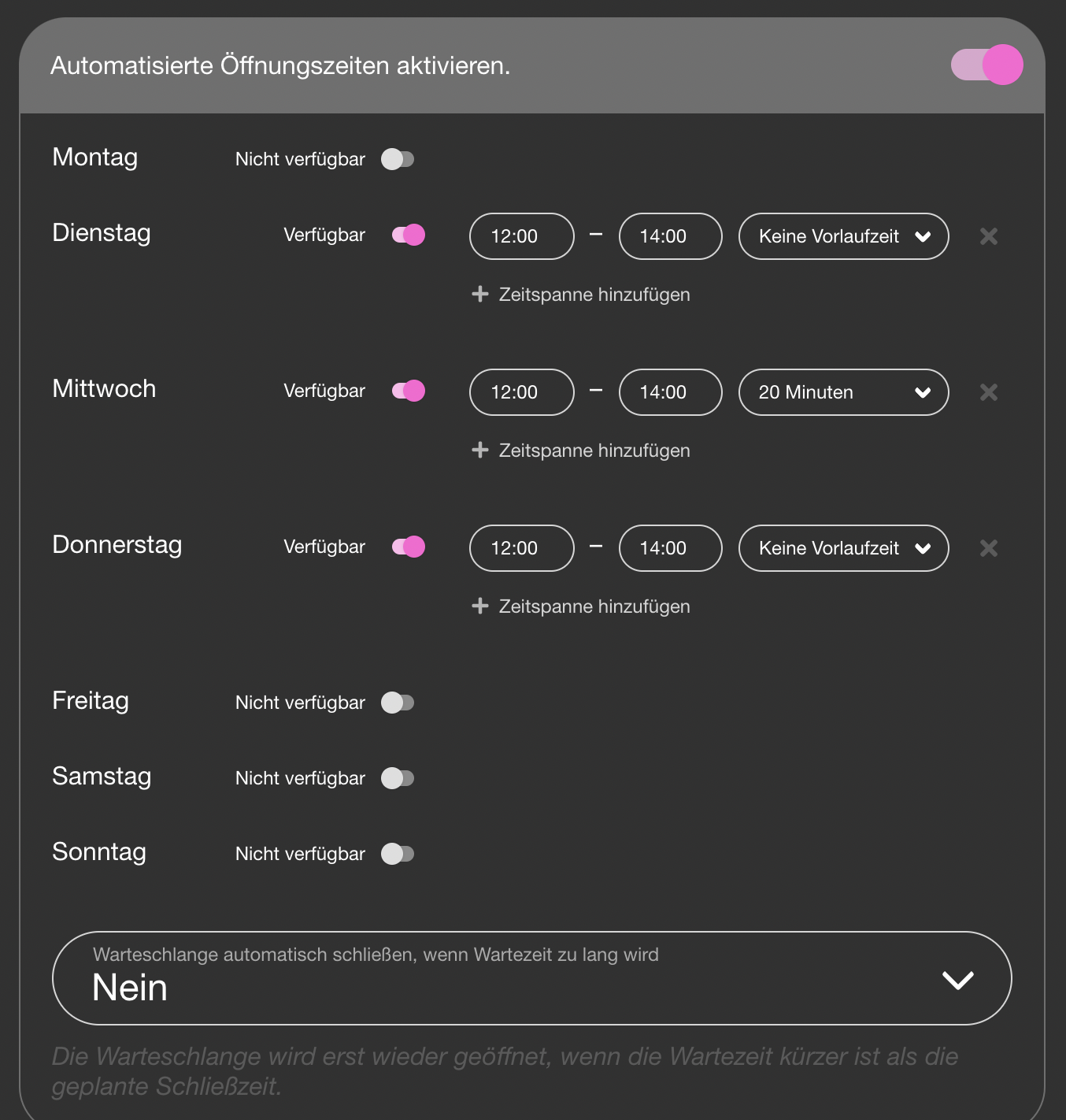1066x1120 pixels.
Task: Open Donnerstag Keine Vorlaufzeit dropdown
Action: 843,548
